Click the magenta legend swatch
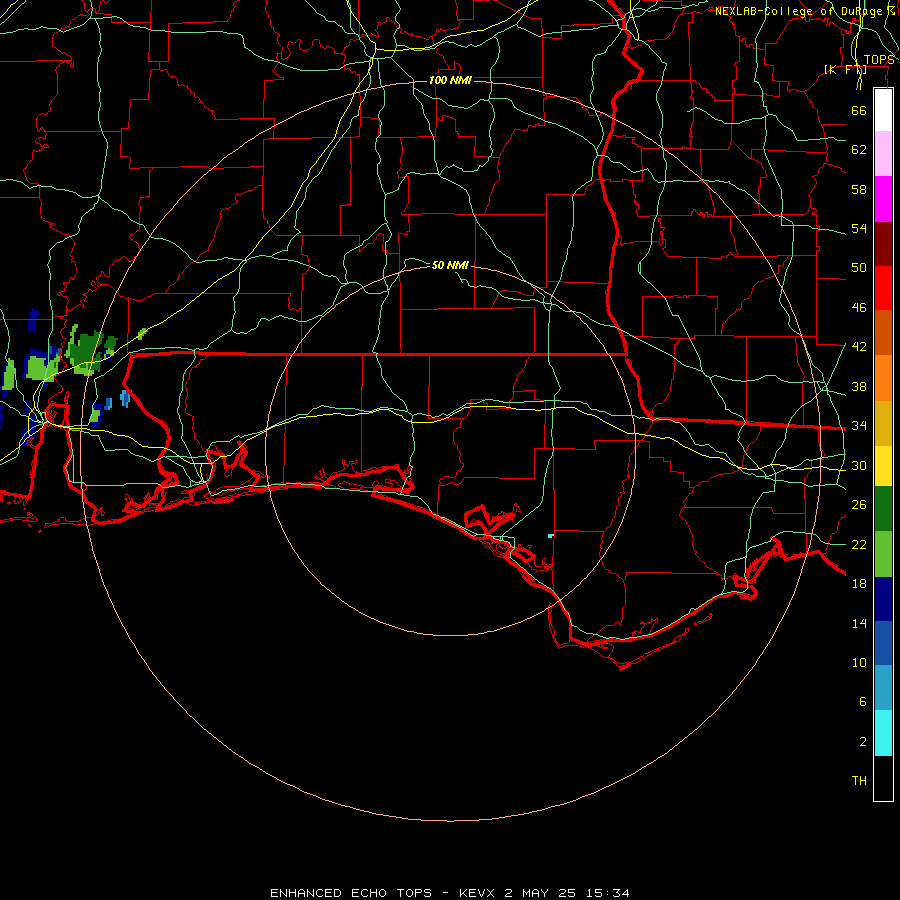This screenshot has height=900, width=900. pyautogui.click(x=883, y=199)
